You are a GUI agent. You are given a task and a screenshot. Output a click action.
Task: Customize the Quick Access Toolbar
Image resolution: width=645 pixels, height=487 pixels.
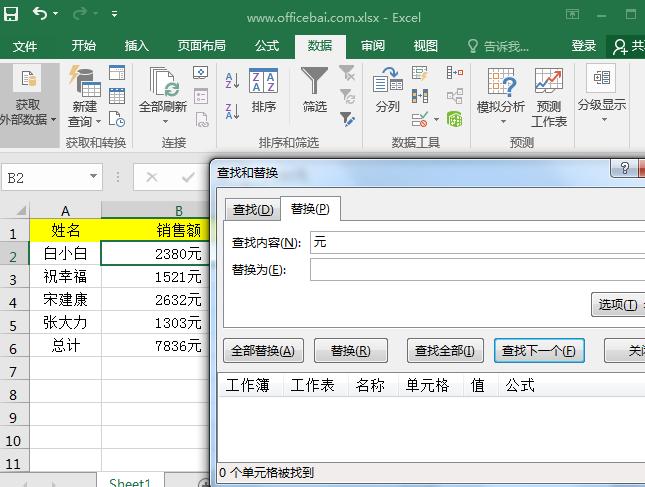(x=114, y=14)
